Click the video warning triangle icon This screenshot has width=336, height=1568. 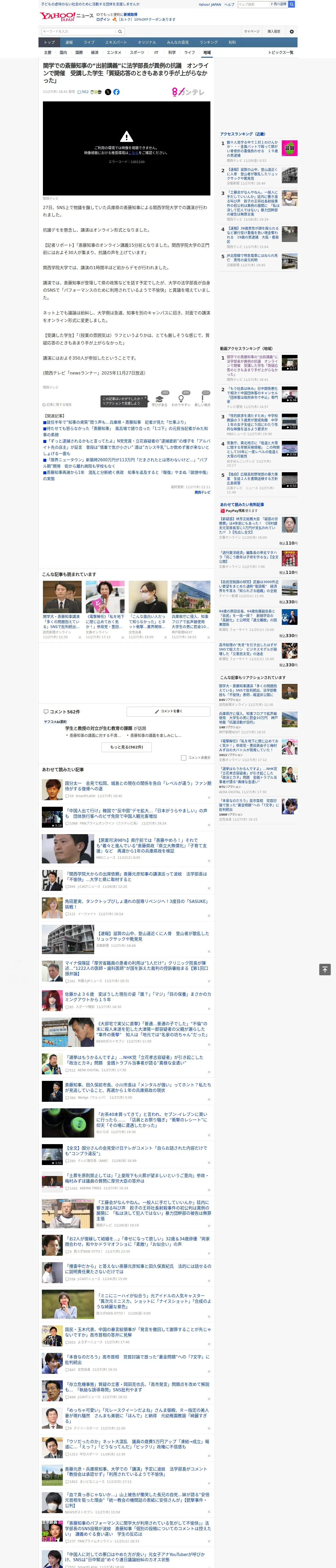126,136
